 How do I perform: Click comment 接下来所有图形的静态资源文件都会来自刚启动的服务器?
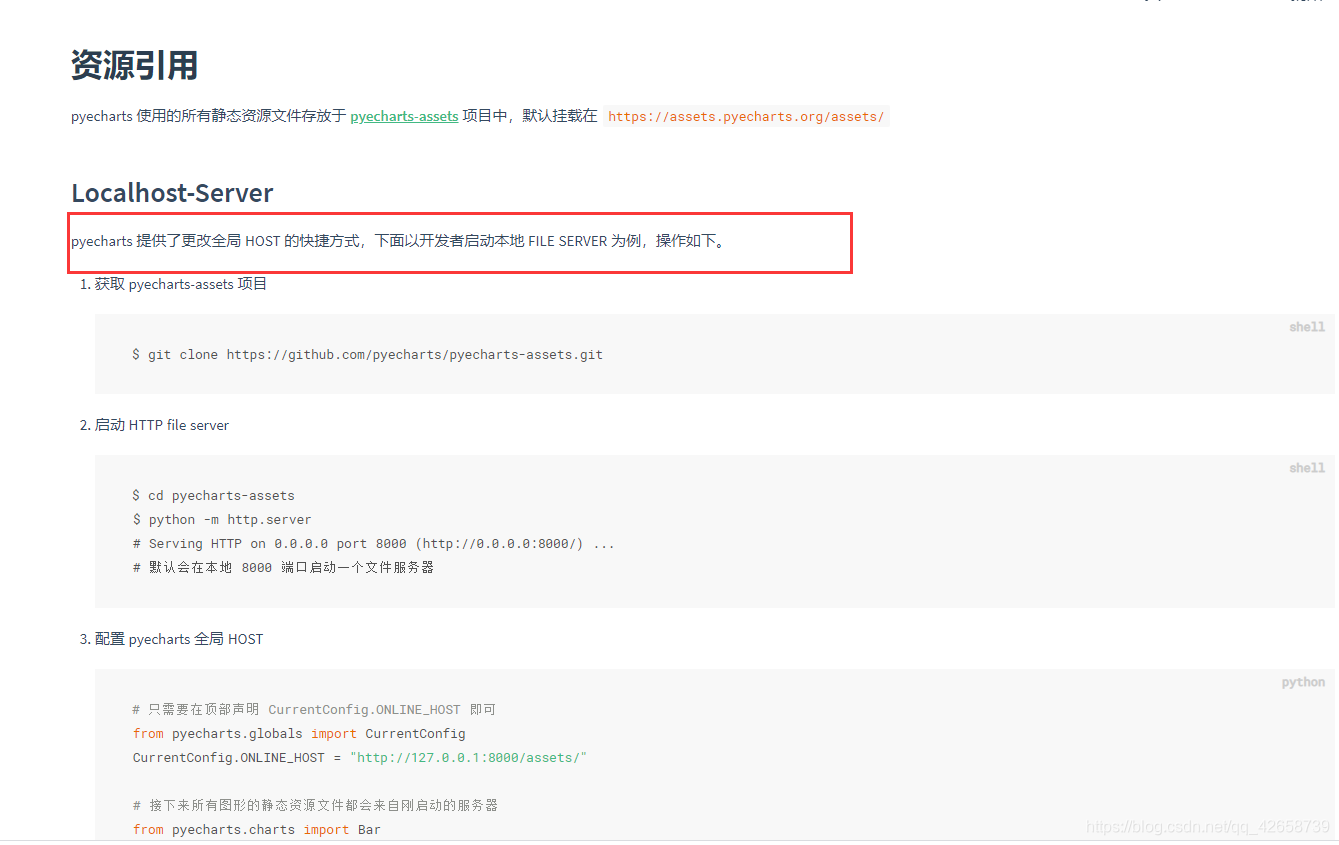click(315, 805)
